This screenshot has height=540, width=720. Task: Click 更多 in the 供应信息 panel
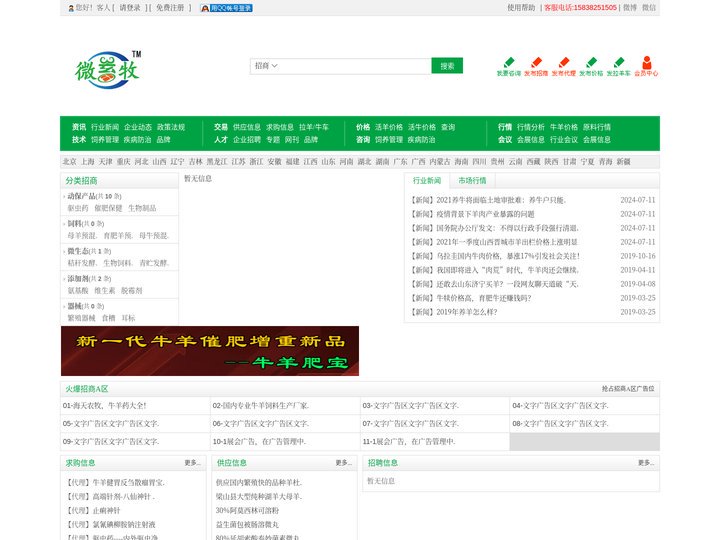[343, 463]
